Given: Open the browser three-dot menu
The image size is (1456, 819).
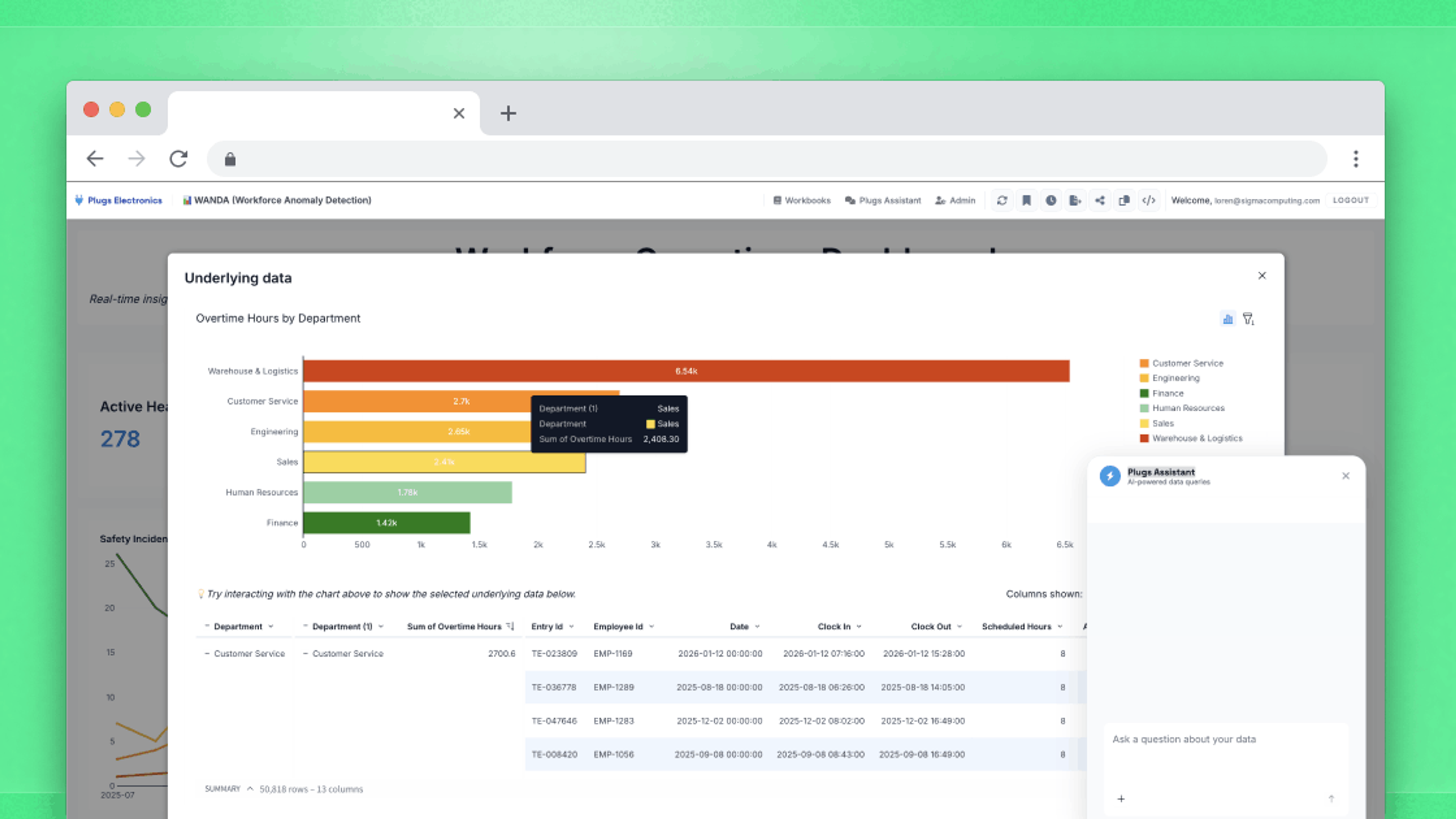Looking at the screenshot, I should tap(1356, 159).
